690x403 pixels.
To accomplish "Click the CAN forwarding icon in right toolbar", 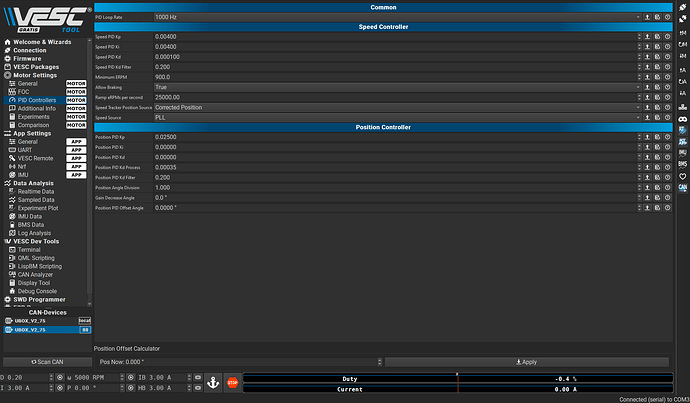I will pos(683,187).
